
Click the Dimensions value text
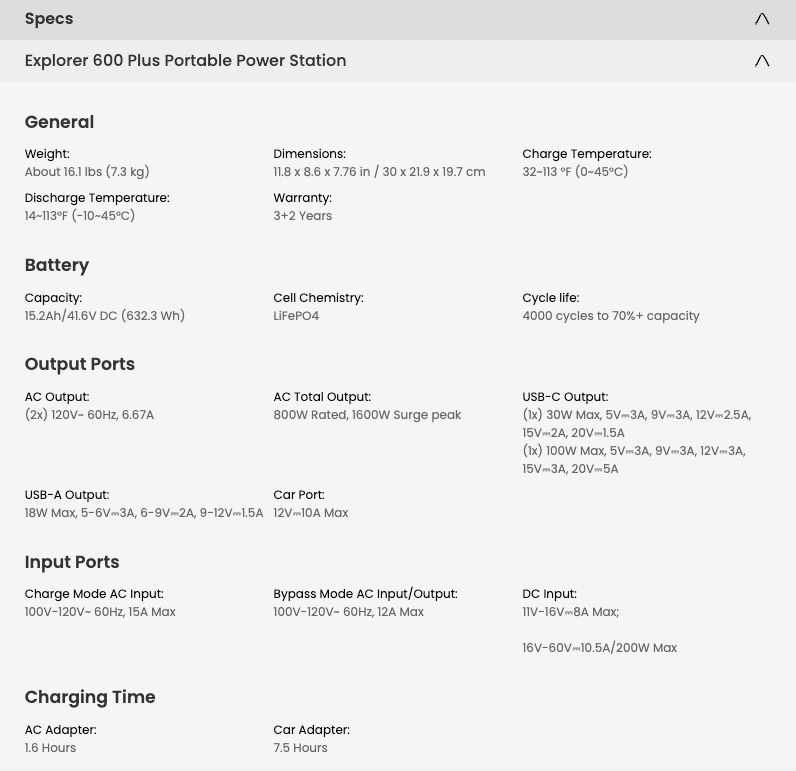click(379, 172)
